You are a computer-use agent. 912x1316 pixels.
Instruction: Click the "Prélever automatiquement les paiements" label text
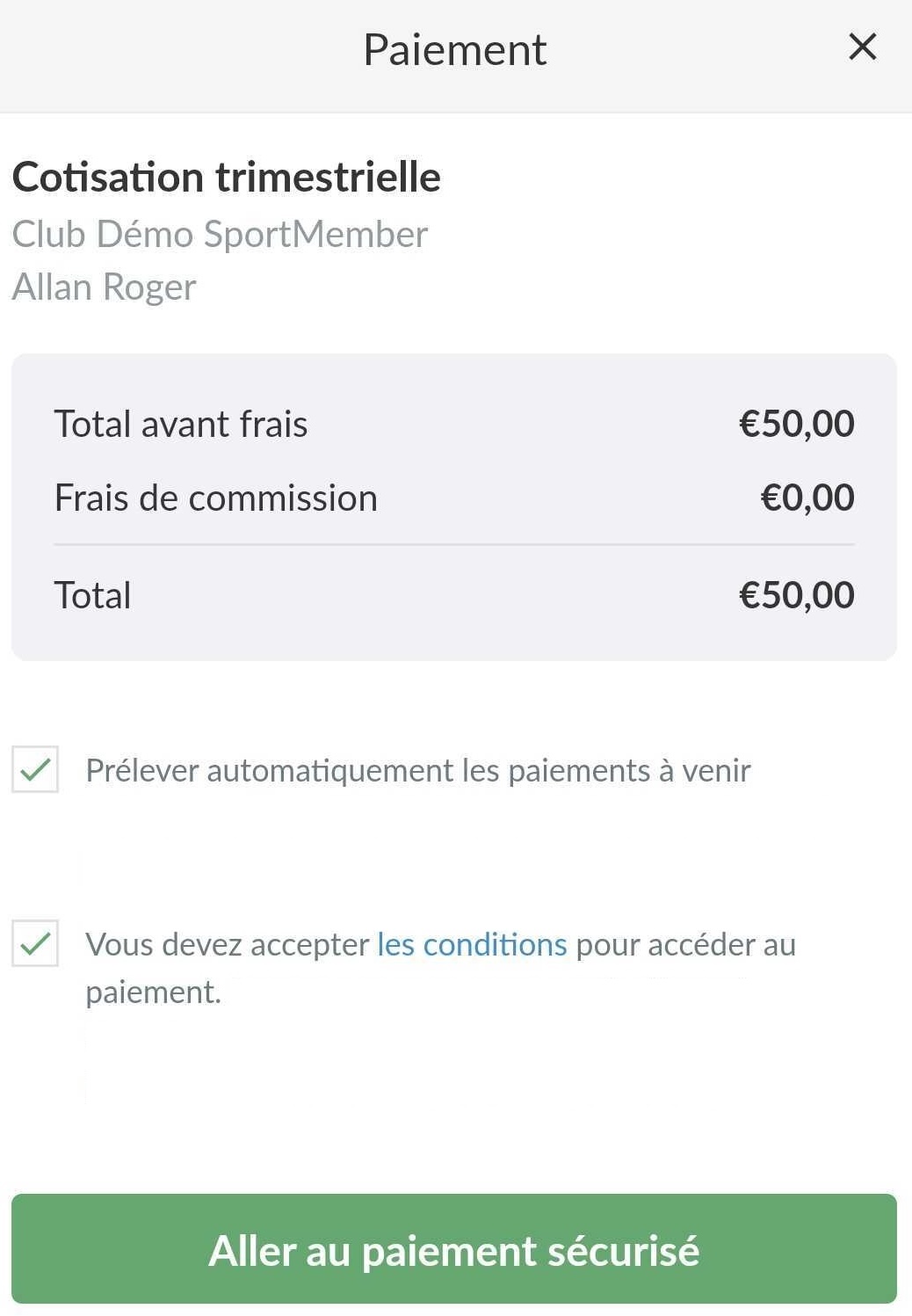[x=417, y=770]
